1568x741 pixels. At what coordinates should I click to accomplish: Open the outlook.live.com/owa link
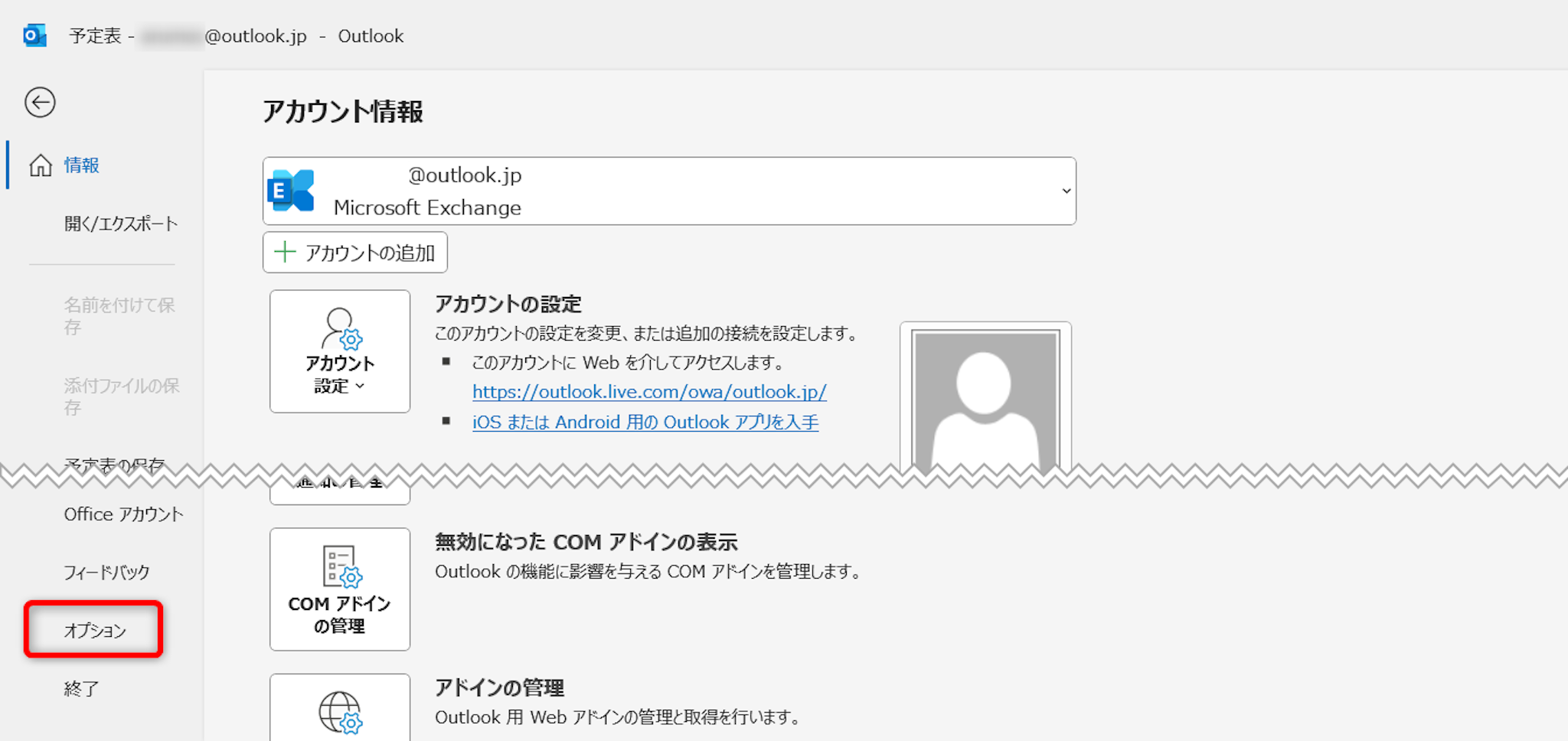coord(649,392)
